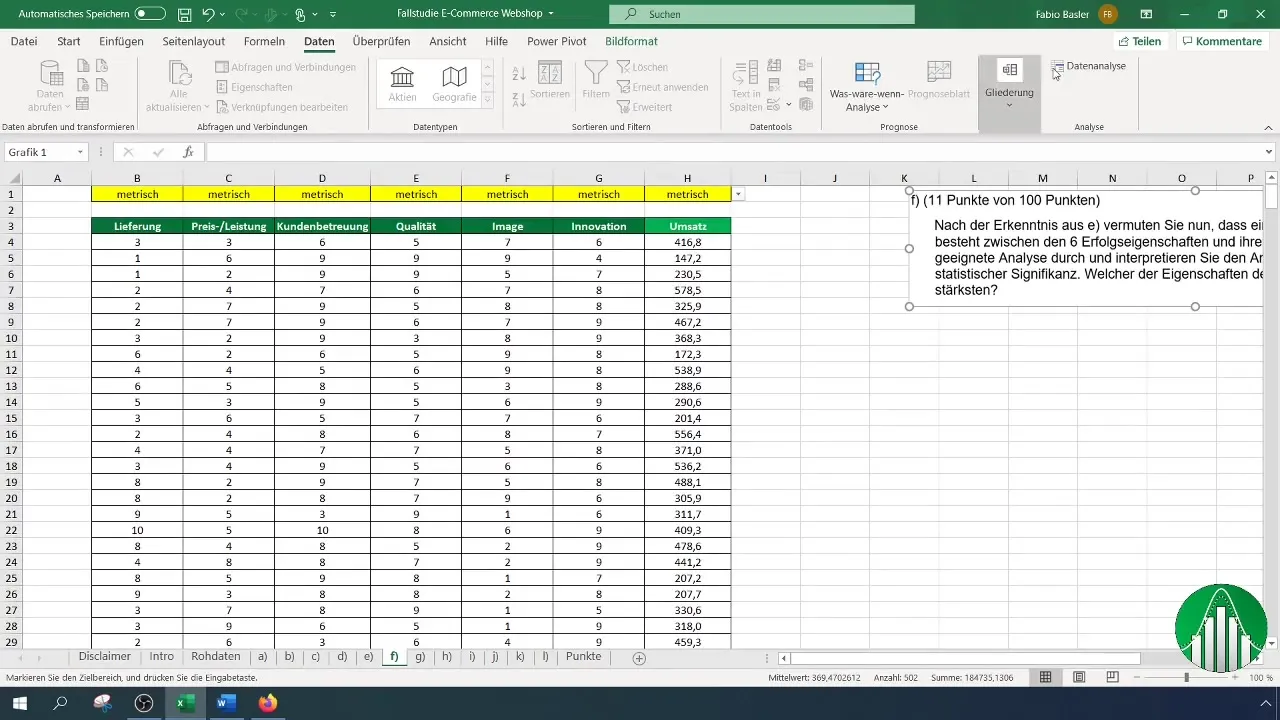
Task: Open the Power Pivot tab
Action: pos(557,41)
